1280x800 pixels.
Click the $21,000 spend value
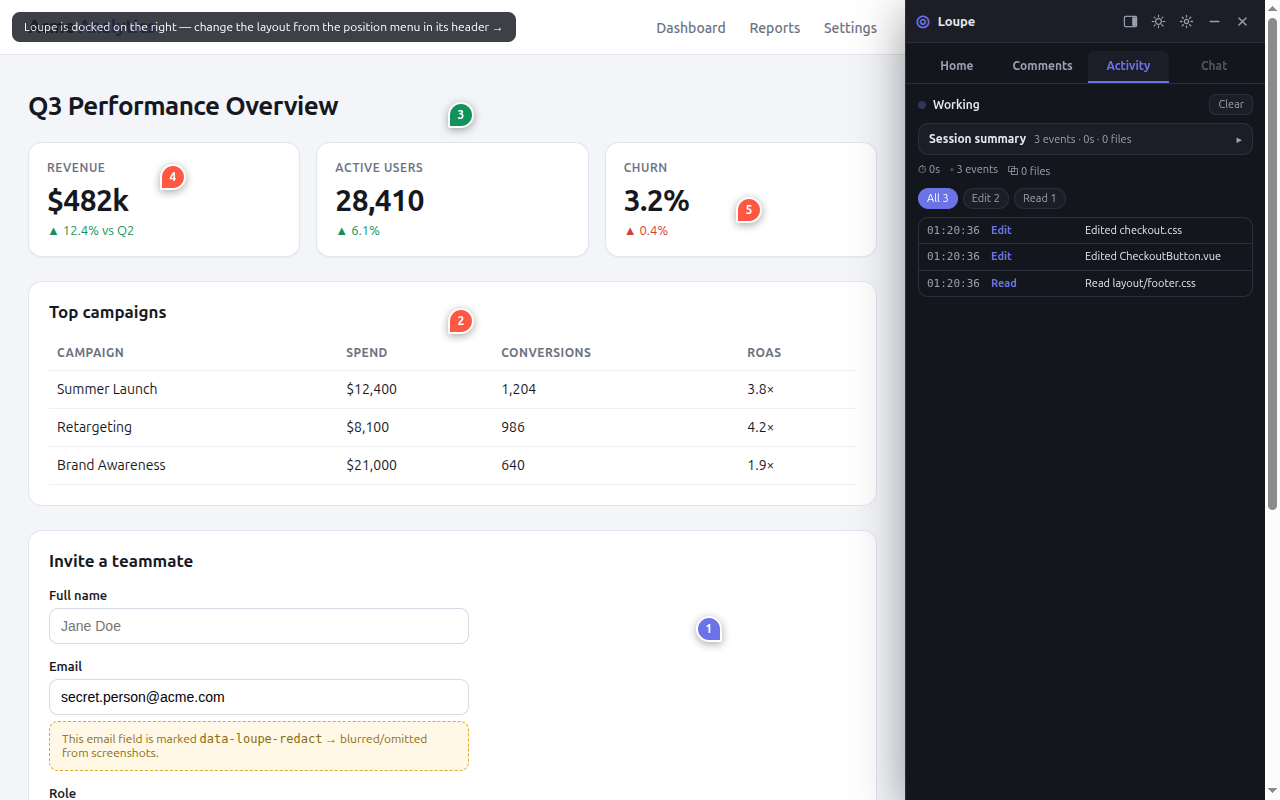coord(372,465)
